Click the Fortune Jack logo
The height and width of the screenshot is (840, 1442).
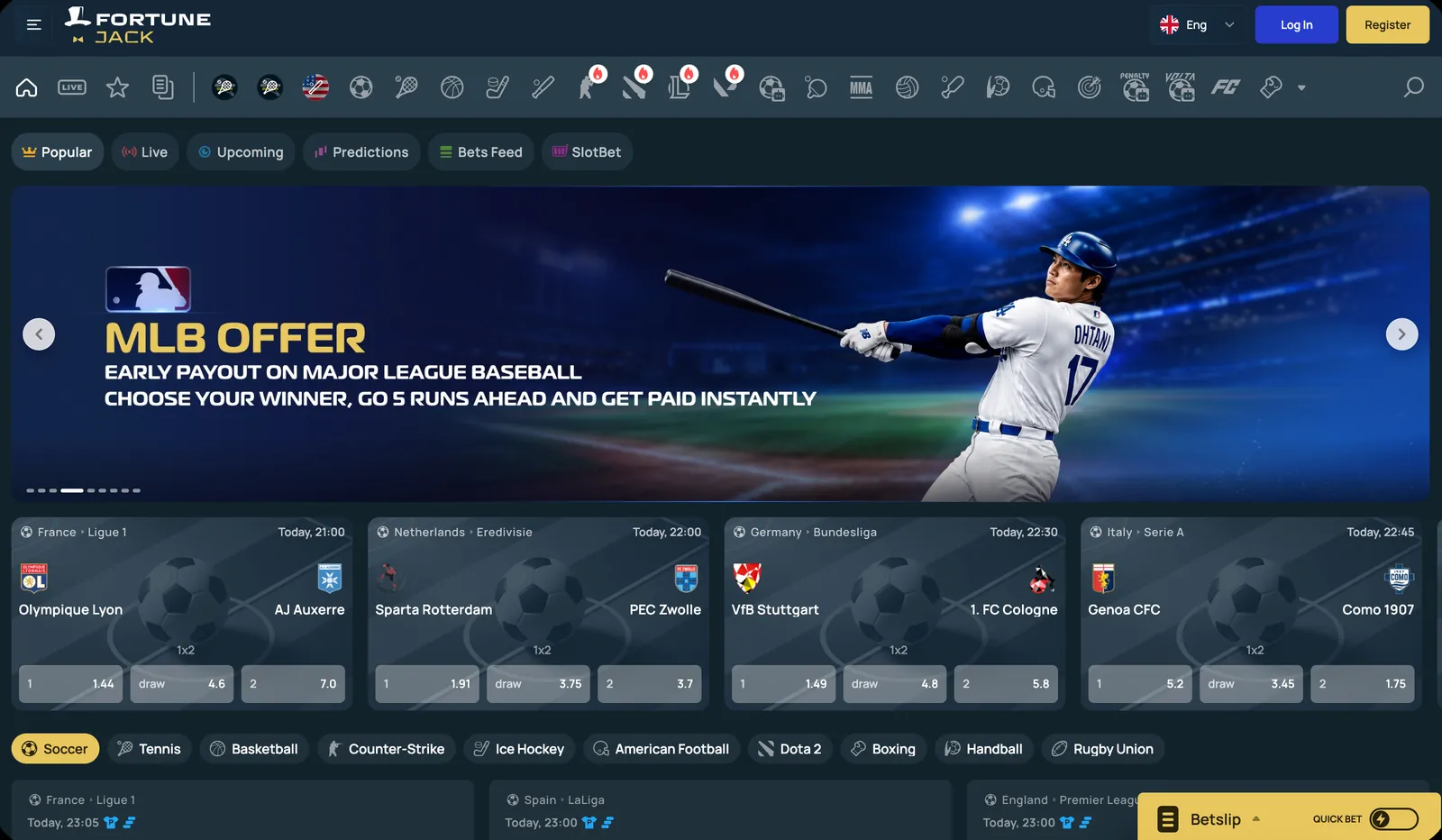coord(138,25)
